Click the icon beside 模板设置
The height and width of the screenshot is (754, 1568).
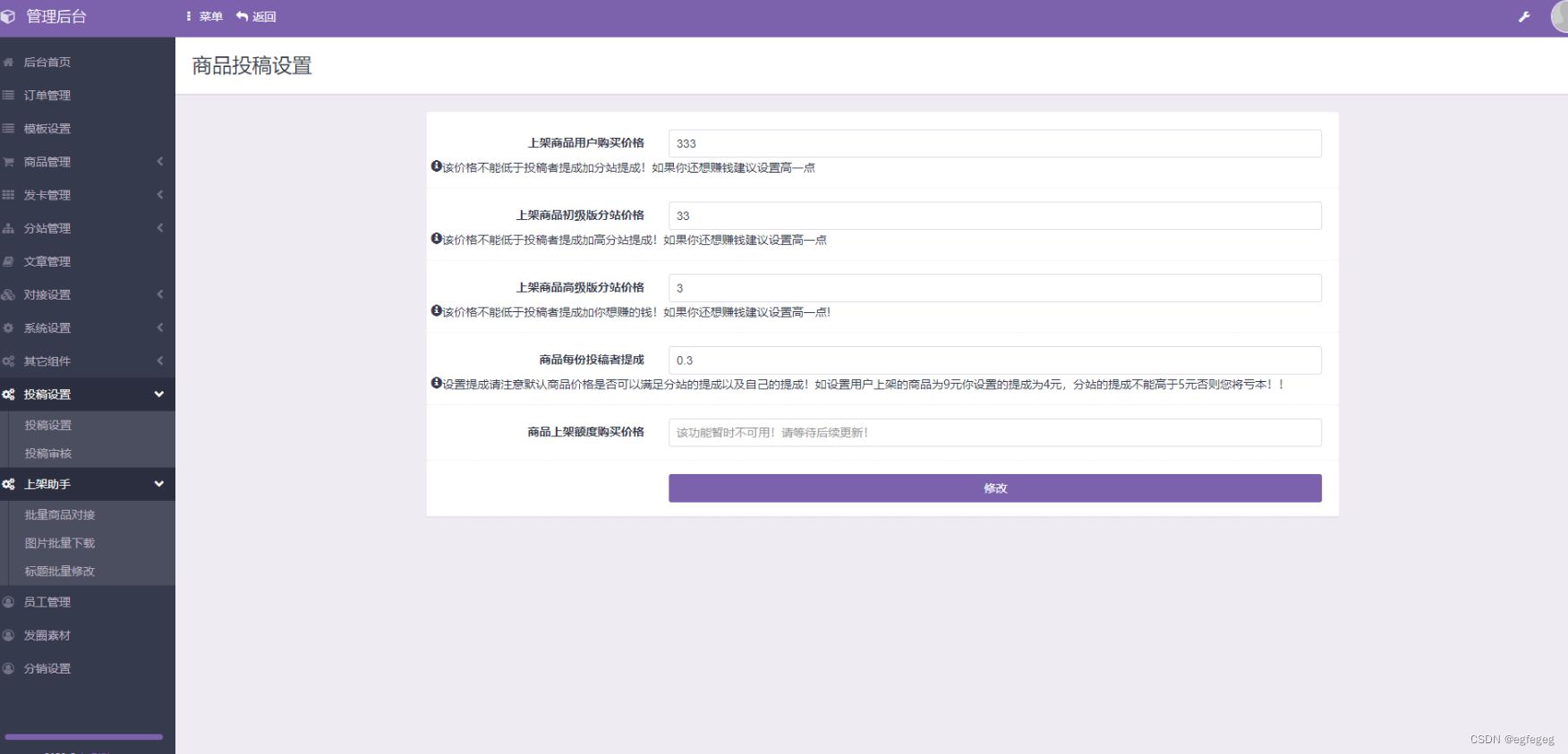point(8,129)
